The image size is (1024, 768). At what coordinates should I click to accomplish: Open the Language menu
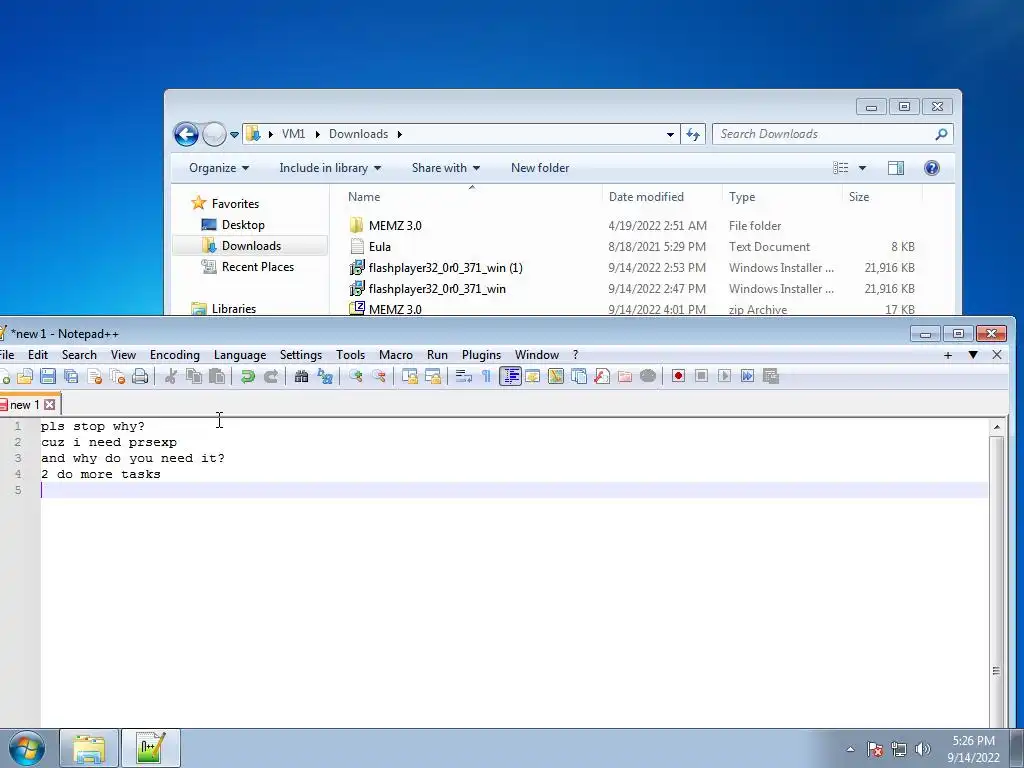[x=240, y=355]
